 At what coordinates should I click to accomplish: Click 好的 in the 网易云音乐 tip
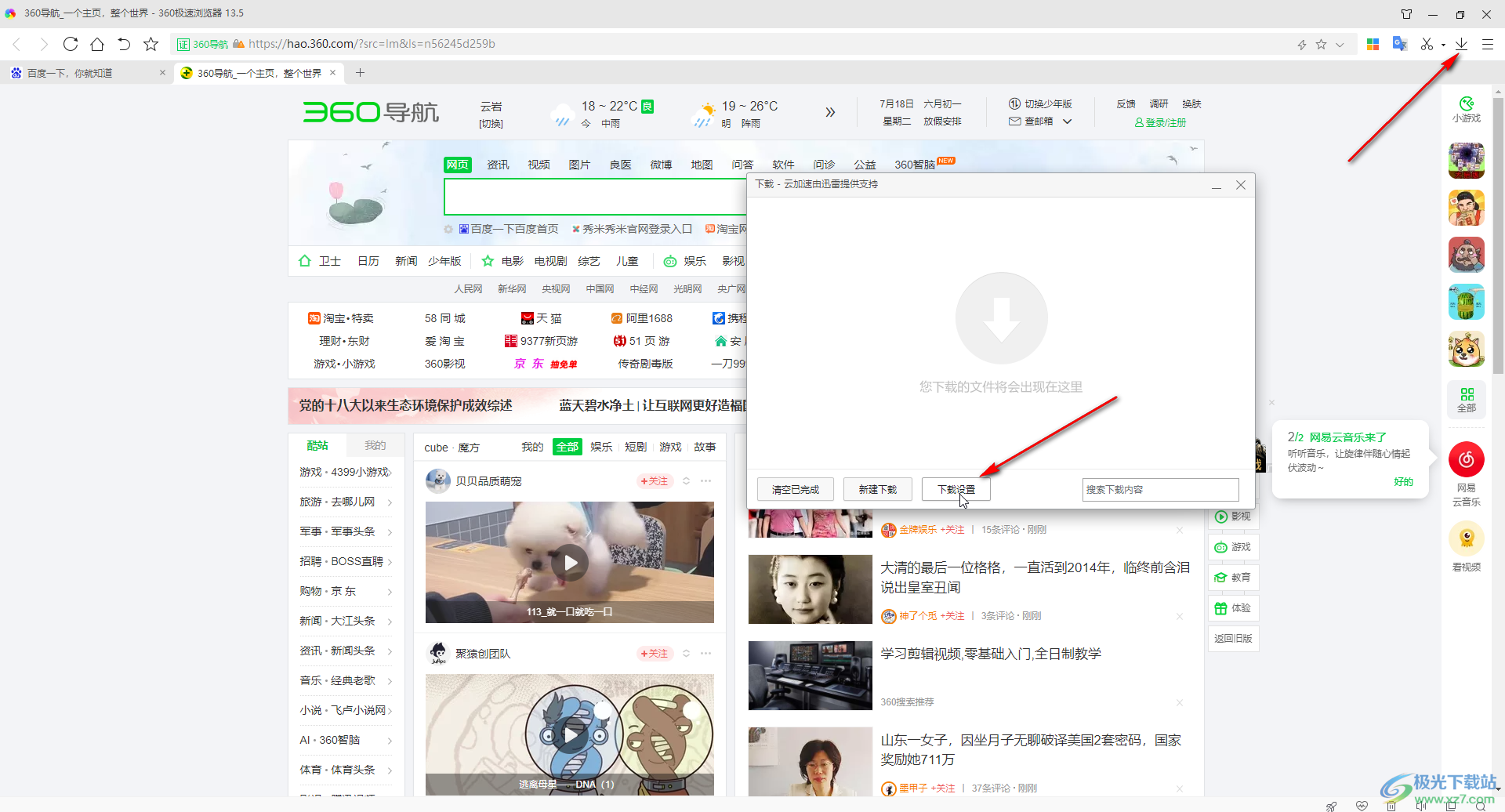(1403, 482)
